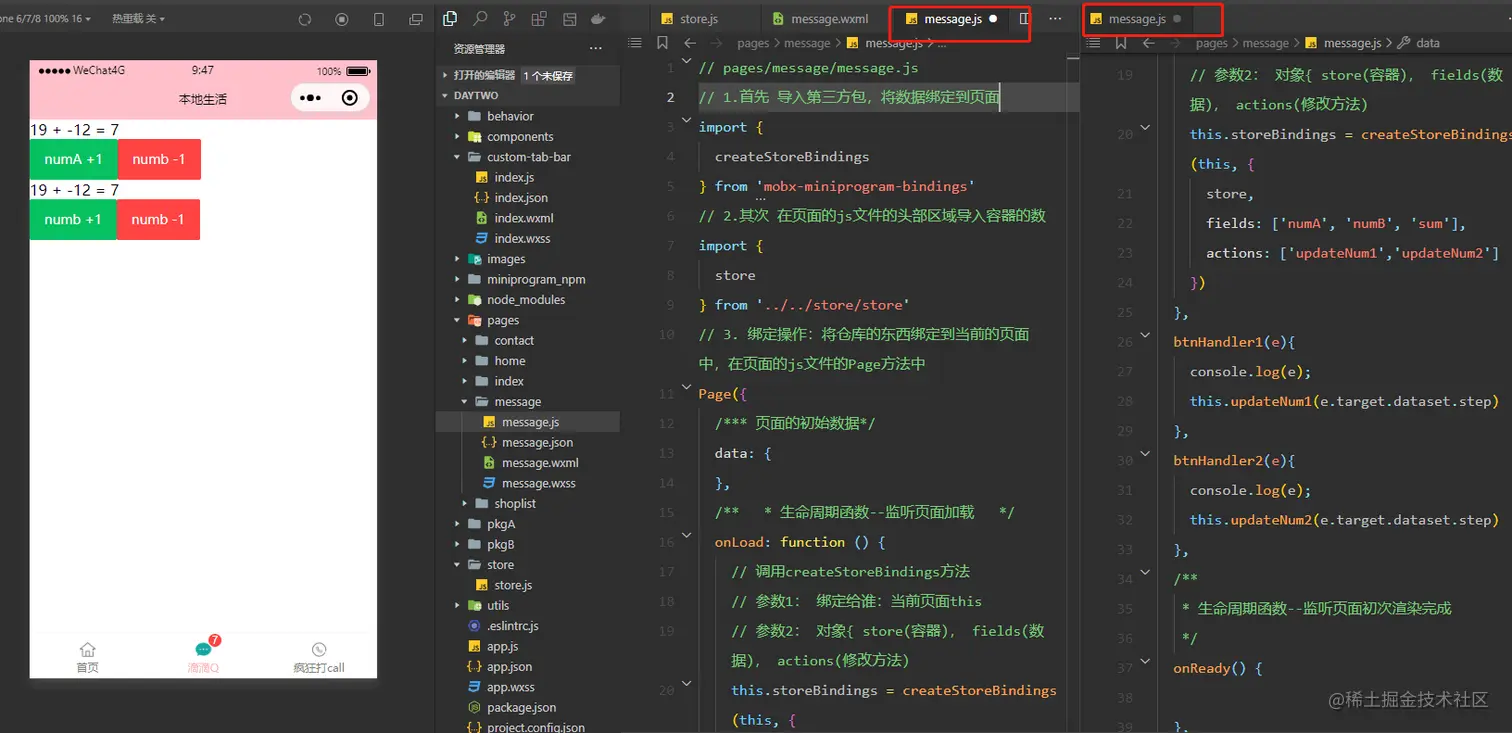The height and width of the screenshot is (733, 1512).
Task: Toggle the bookmark icon in left editor
Action: click(x=662, y=43)
